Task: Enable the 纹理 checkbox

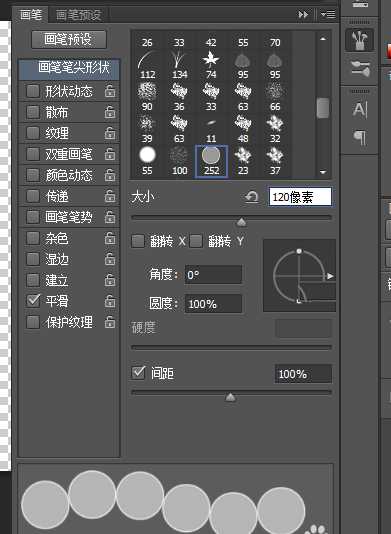Action: point(33,133)
